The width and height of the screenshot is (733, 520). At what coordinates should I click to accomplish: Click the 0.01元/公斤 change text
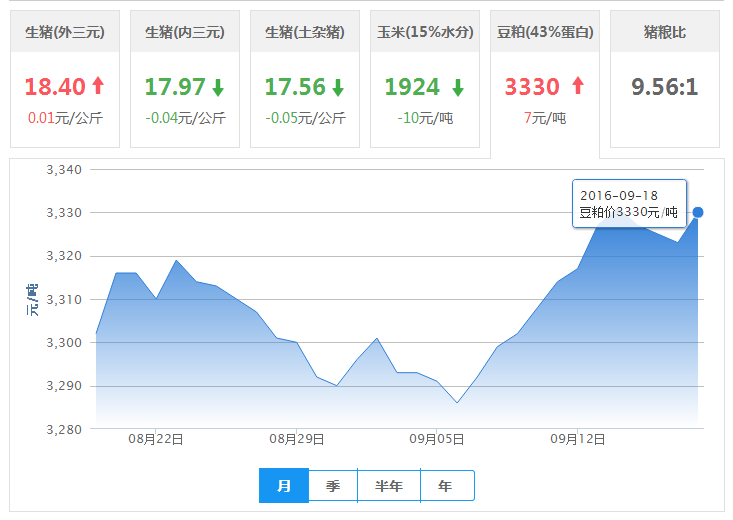(65, 118)
